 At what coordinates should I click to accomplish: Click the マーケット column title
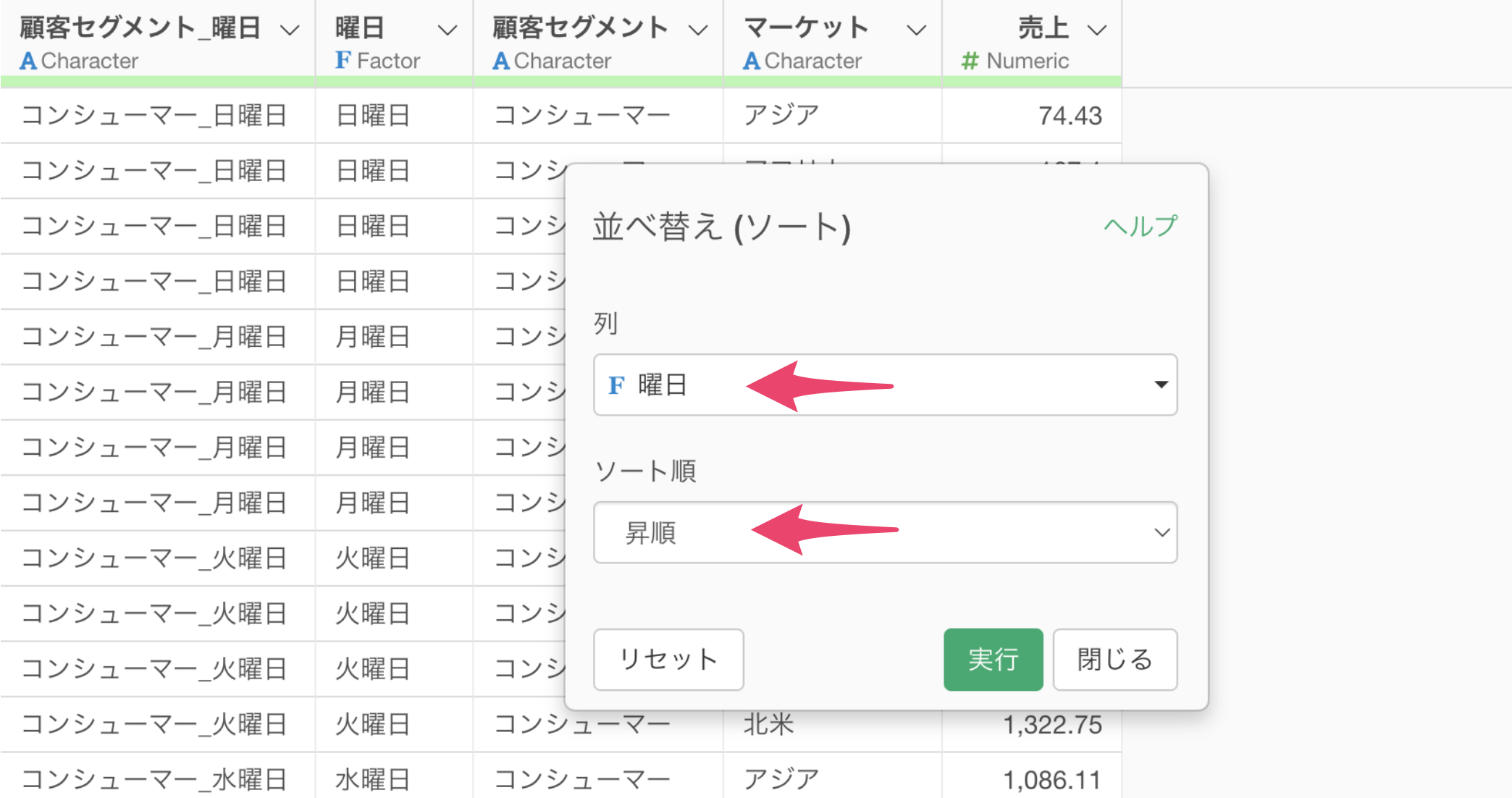(806, 28)
